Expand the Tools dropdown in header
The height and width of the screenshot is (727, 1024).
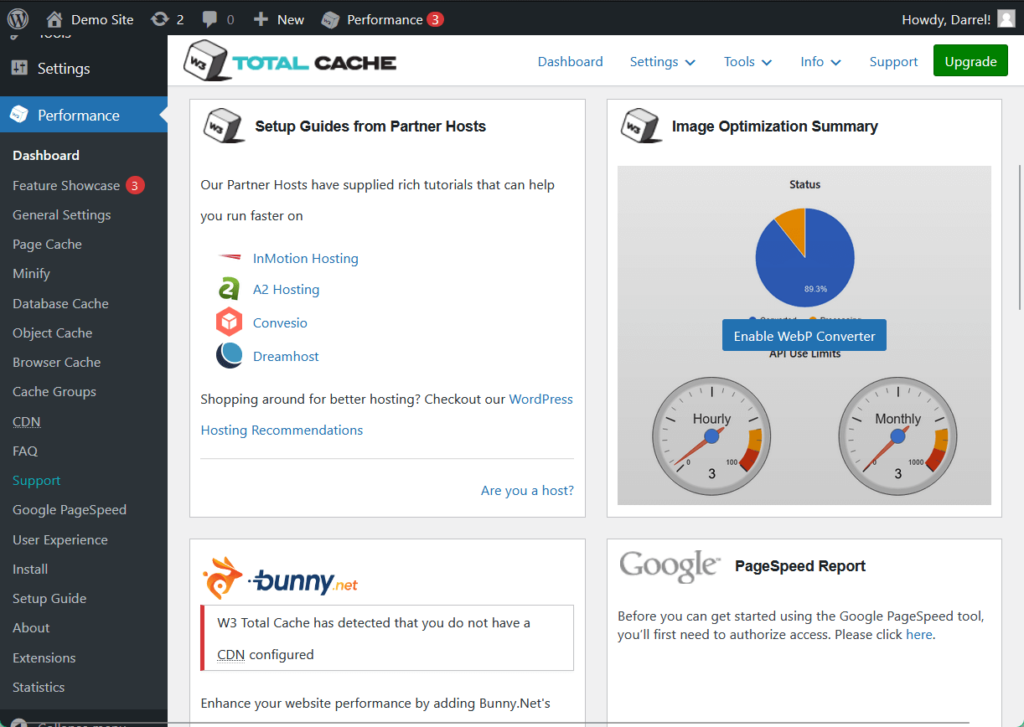pyautogui.click(x=748, y=61)
